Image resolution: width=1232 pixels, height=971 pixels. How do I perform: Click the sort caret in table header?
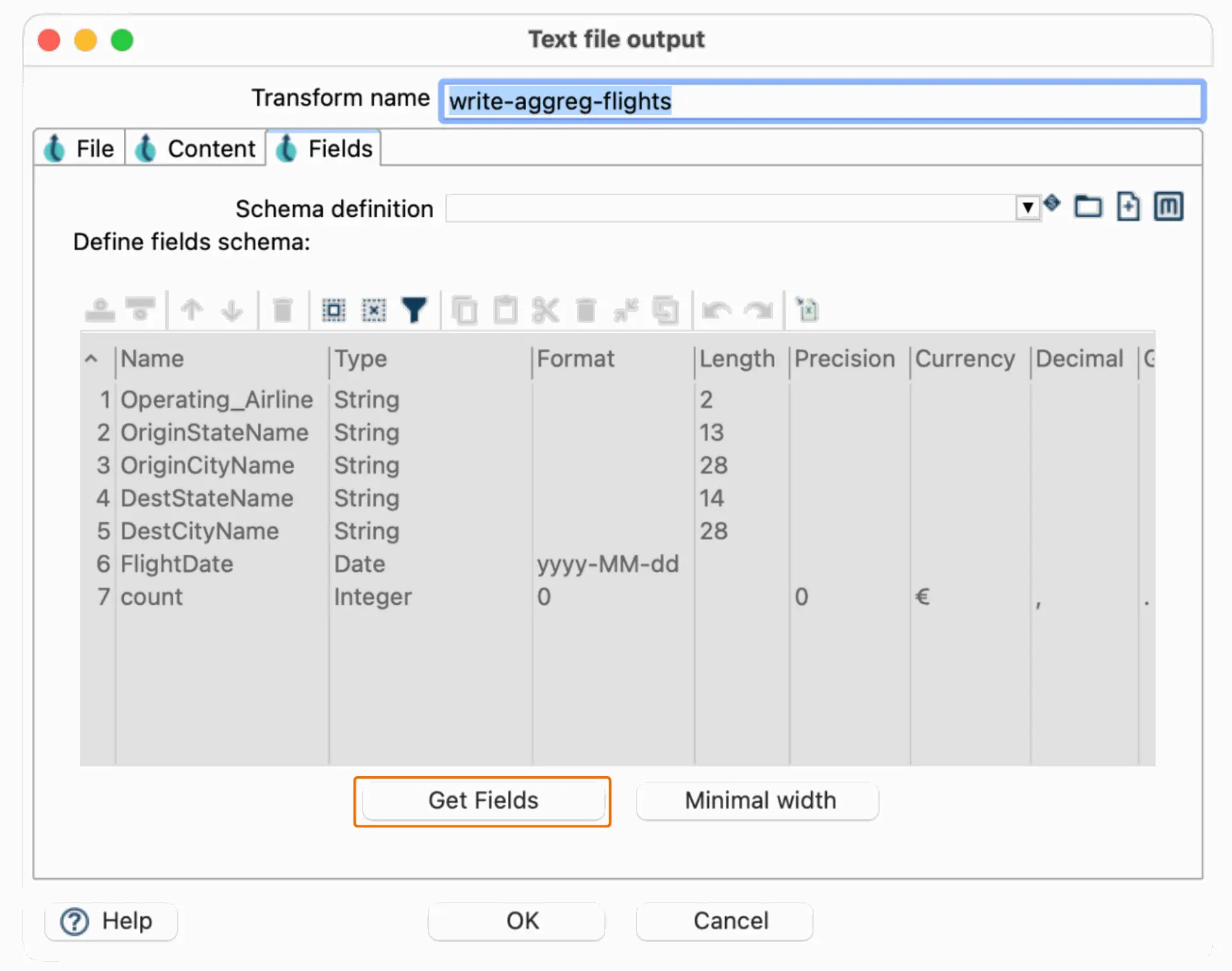point(91,359)
